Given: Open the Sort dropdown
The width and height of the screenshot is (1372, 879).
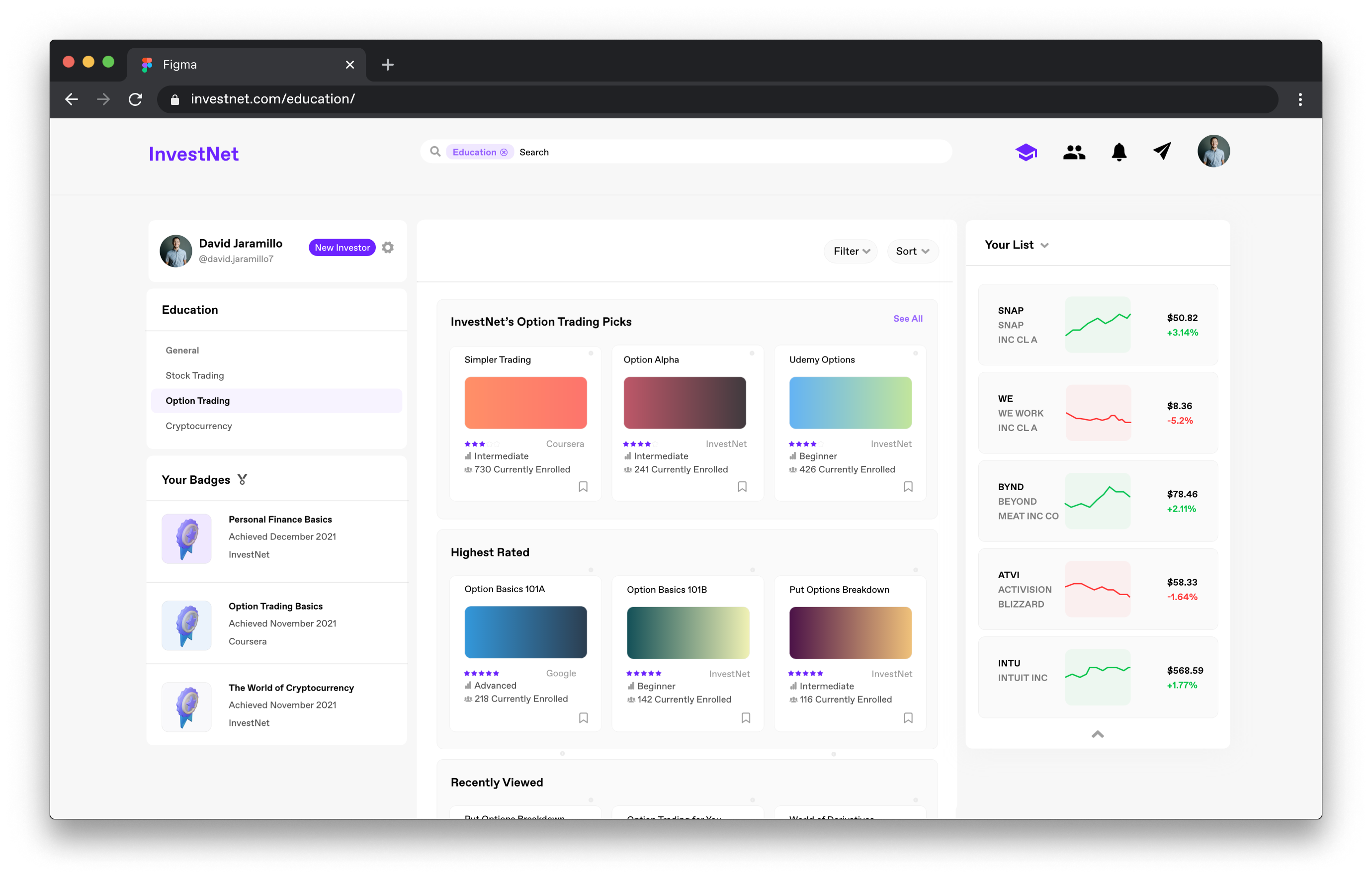Looking at the screenshot, I should pyautogui.click(x=912, y=251).
